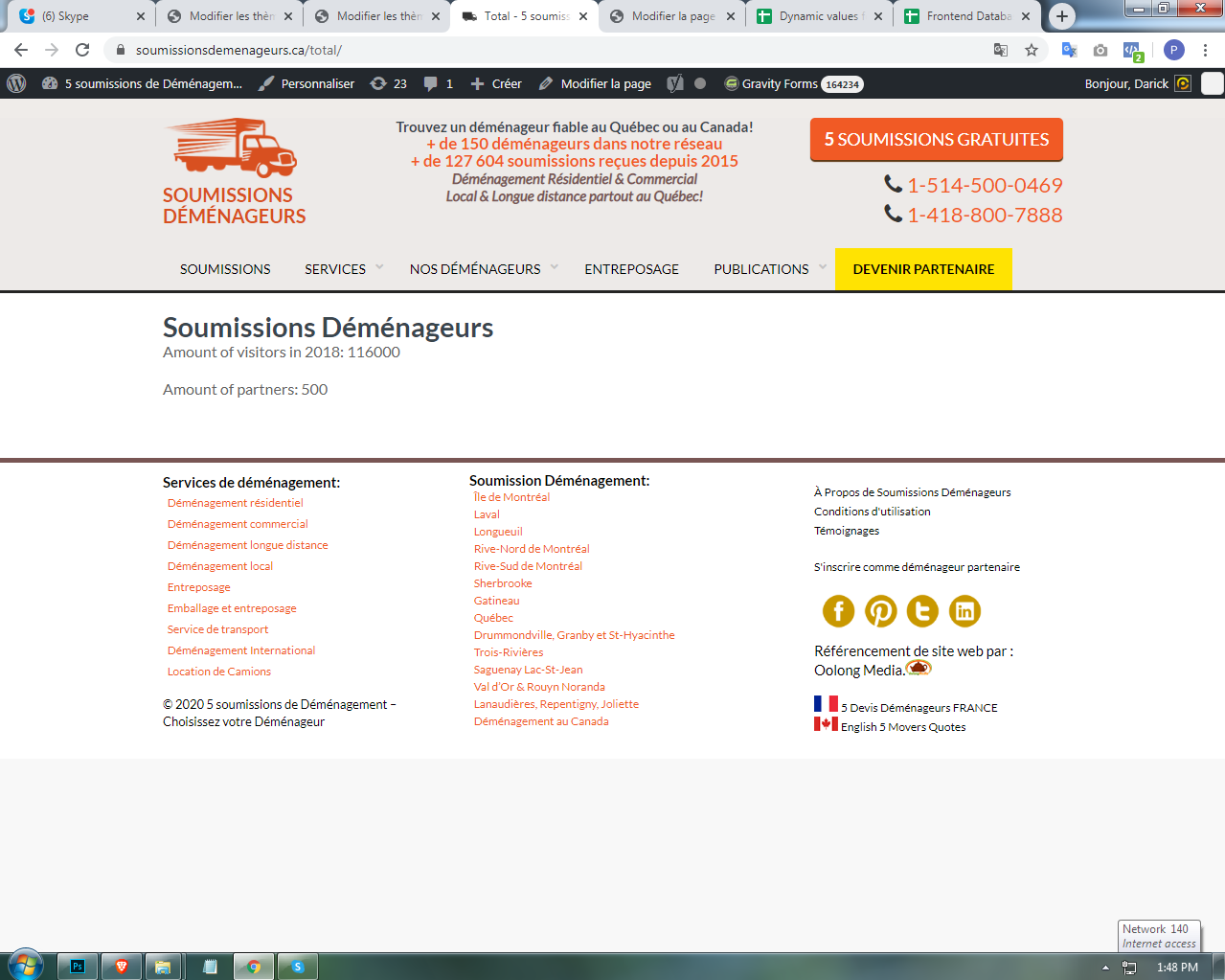The width and height of the screenshot is (1225, 980).
Task: Click the Twitter social icon in footer
Action: click(x=922, y=610)
